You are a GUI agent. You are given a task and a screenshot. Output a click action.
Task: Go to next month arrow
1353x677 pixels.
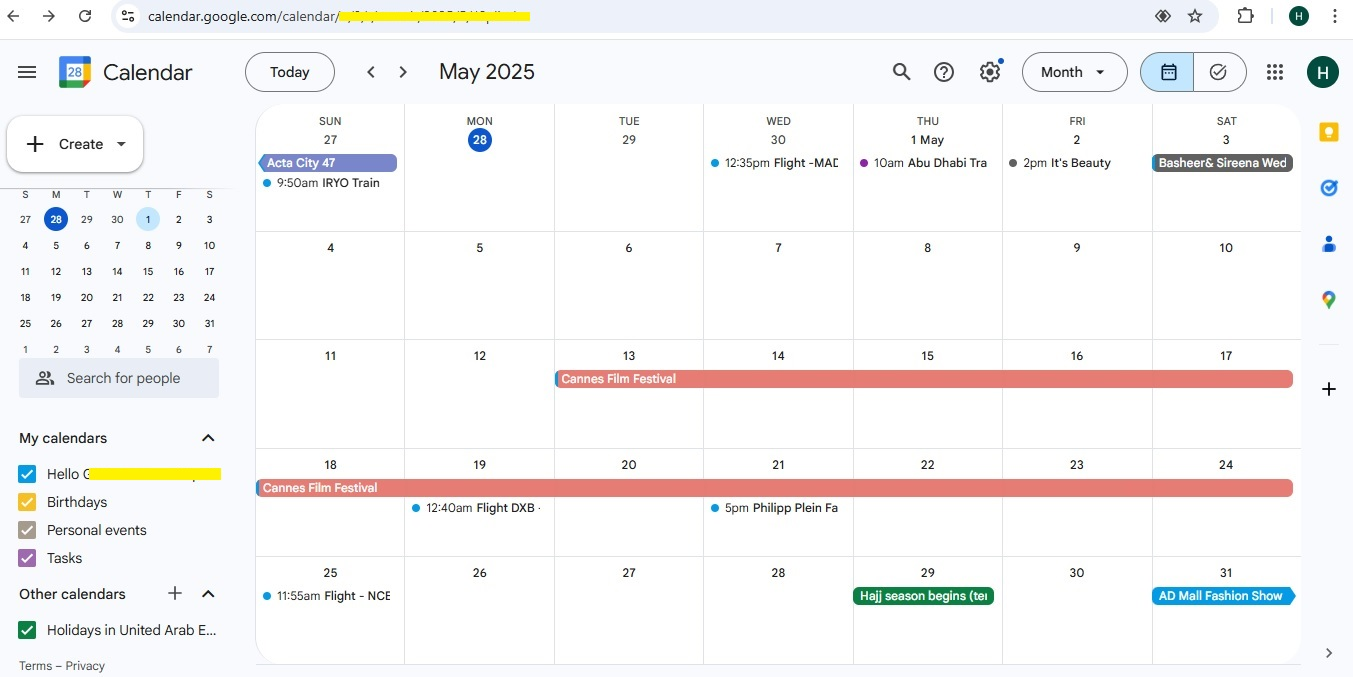pos(403,72)
